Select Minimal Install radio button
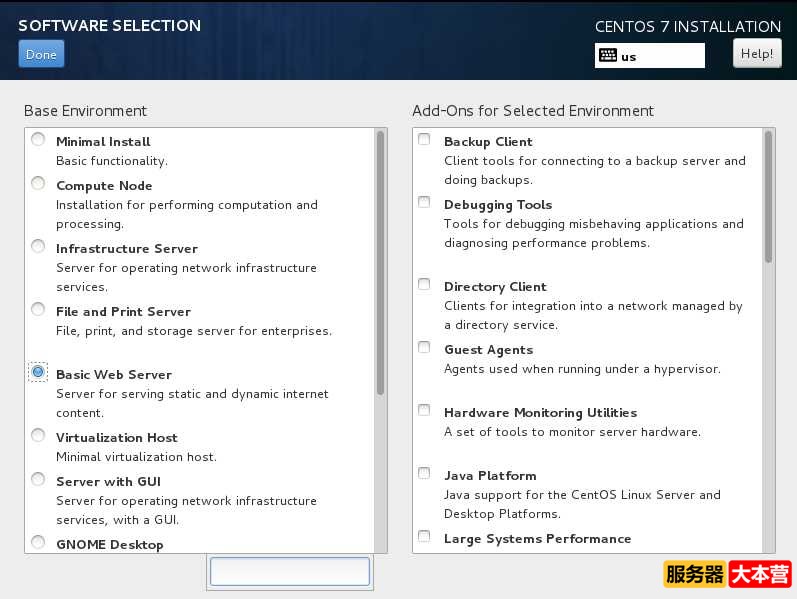 [38, 139]
